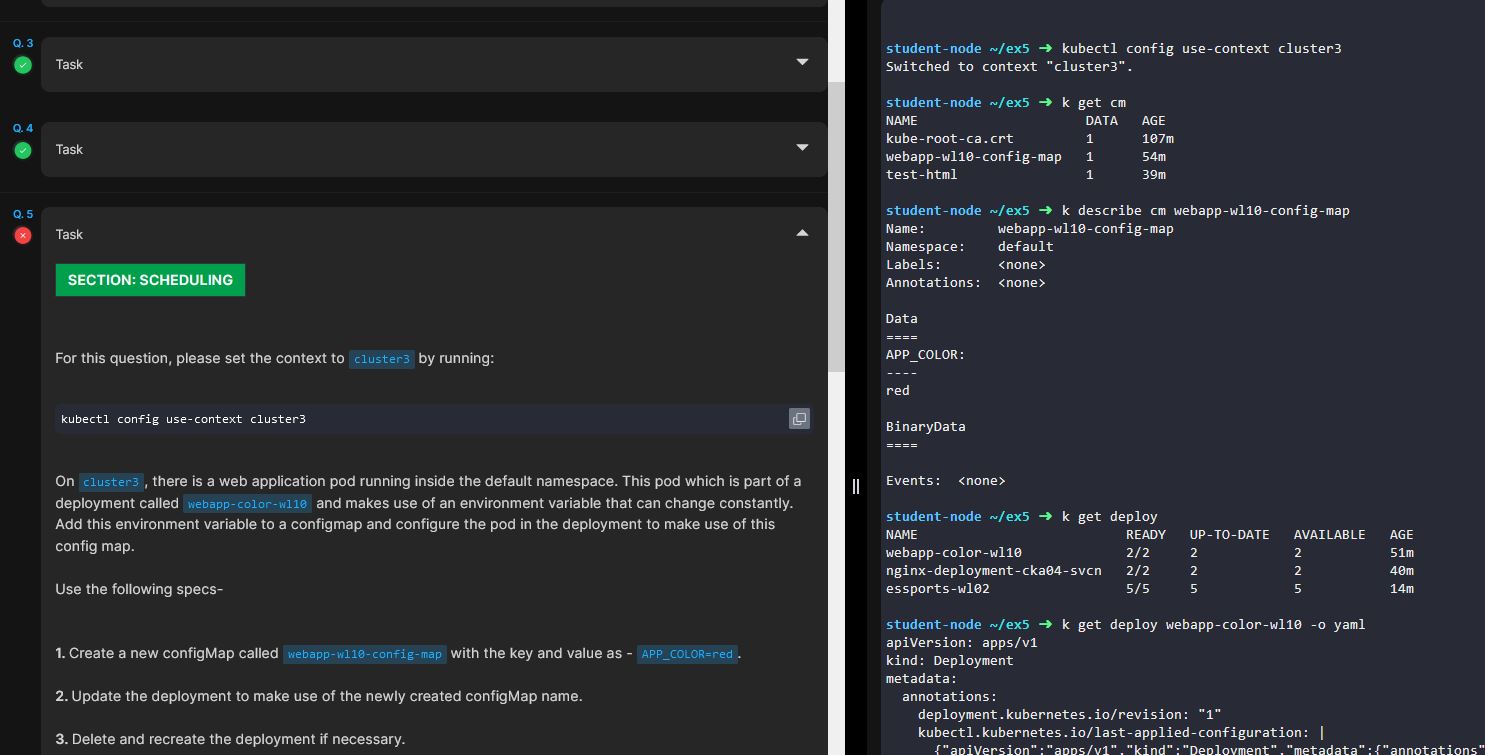Click the cluster3 code tag in first instruction

(x=381, y=359)
